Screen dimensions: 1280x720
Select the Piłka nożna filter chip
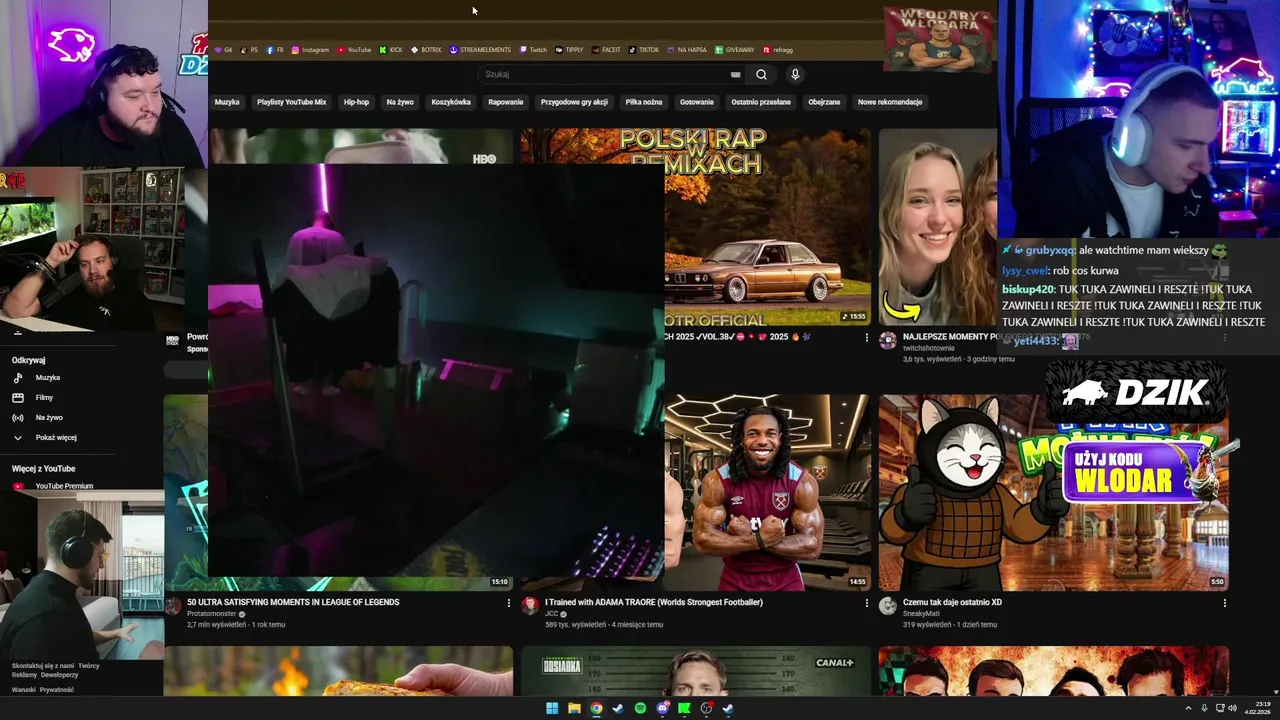[x=644, y=102]
